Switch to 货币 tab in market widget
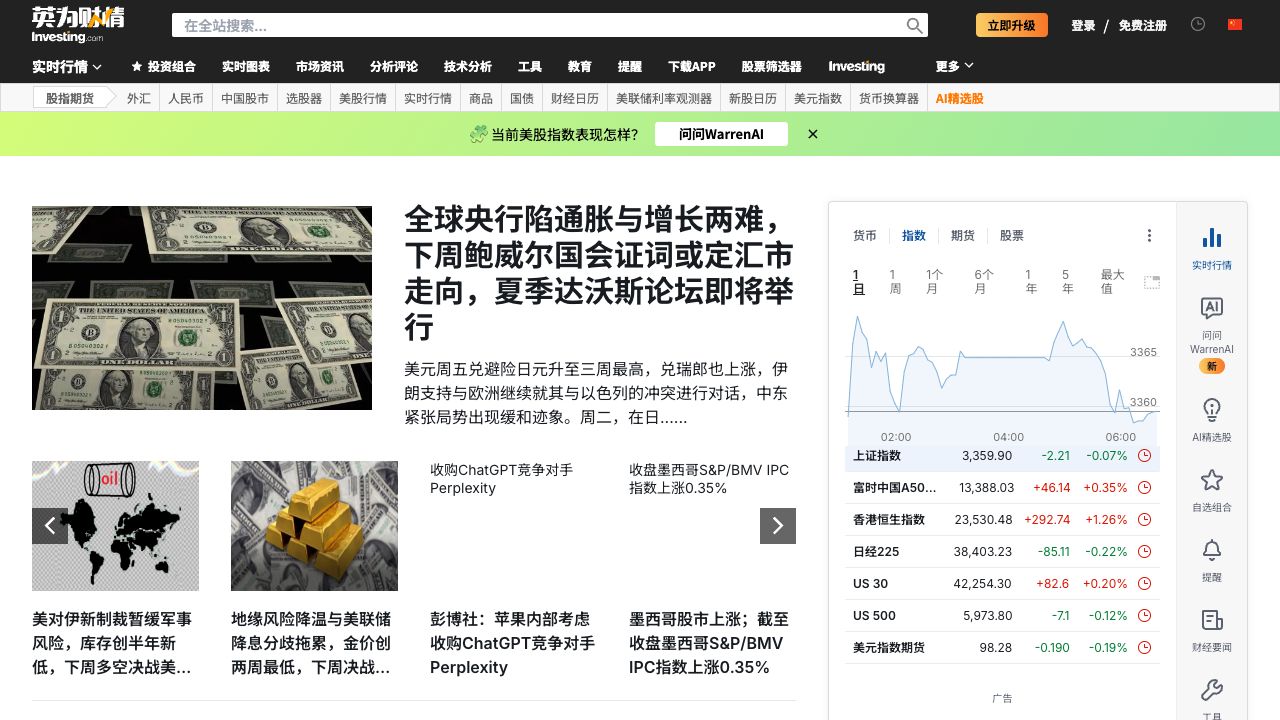This screenshot has width=1280, height=720. click(864, 236)
